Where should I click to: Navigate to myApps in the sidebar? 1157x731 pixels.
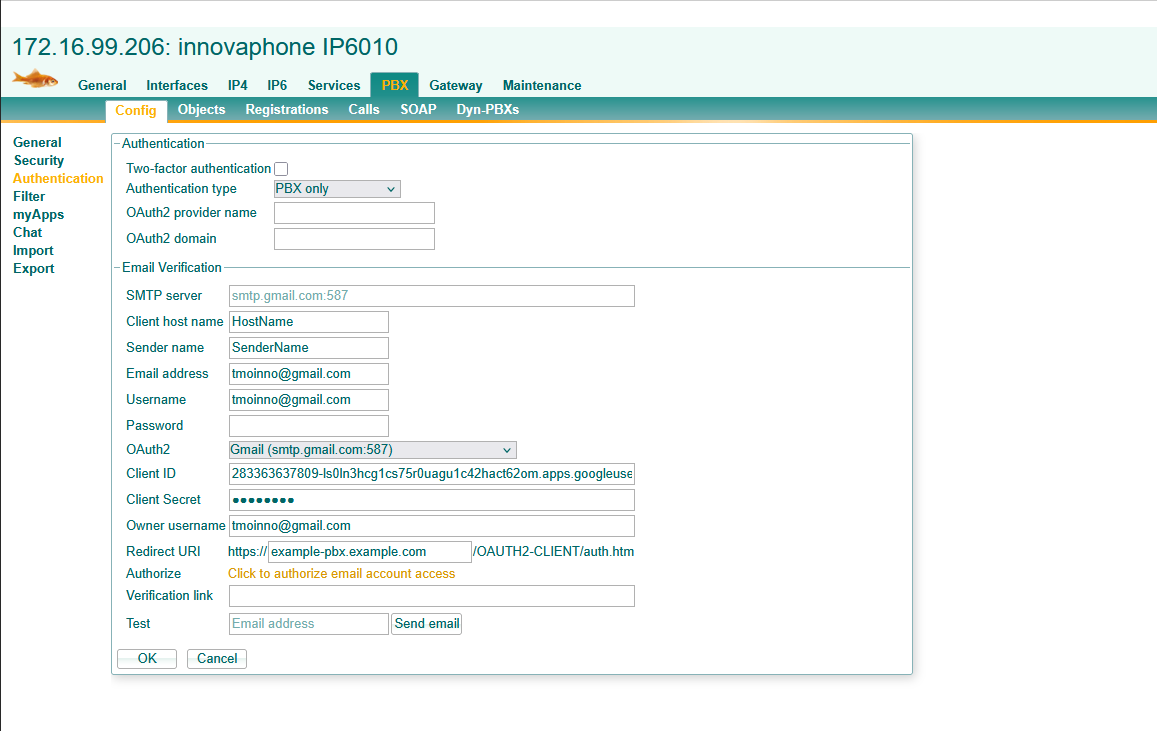pyautogui.click(x=39, y=215)
